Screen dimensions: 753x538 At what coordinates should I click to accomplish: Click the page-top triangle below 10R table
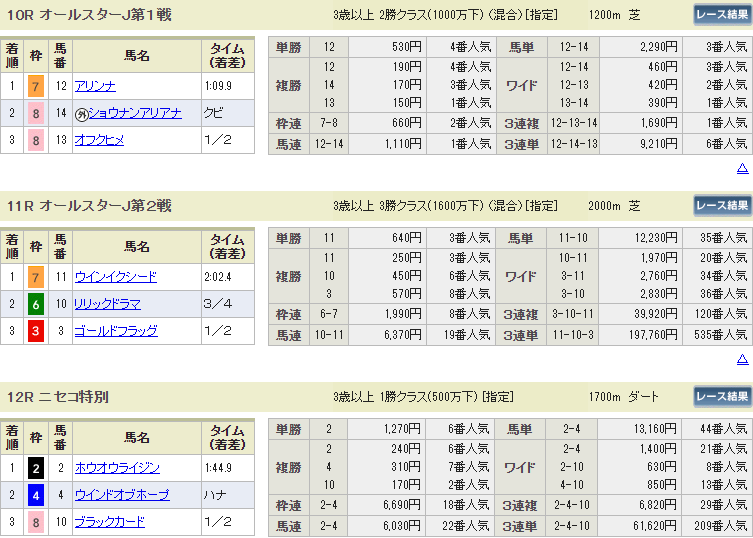[742, 168]
